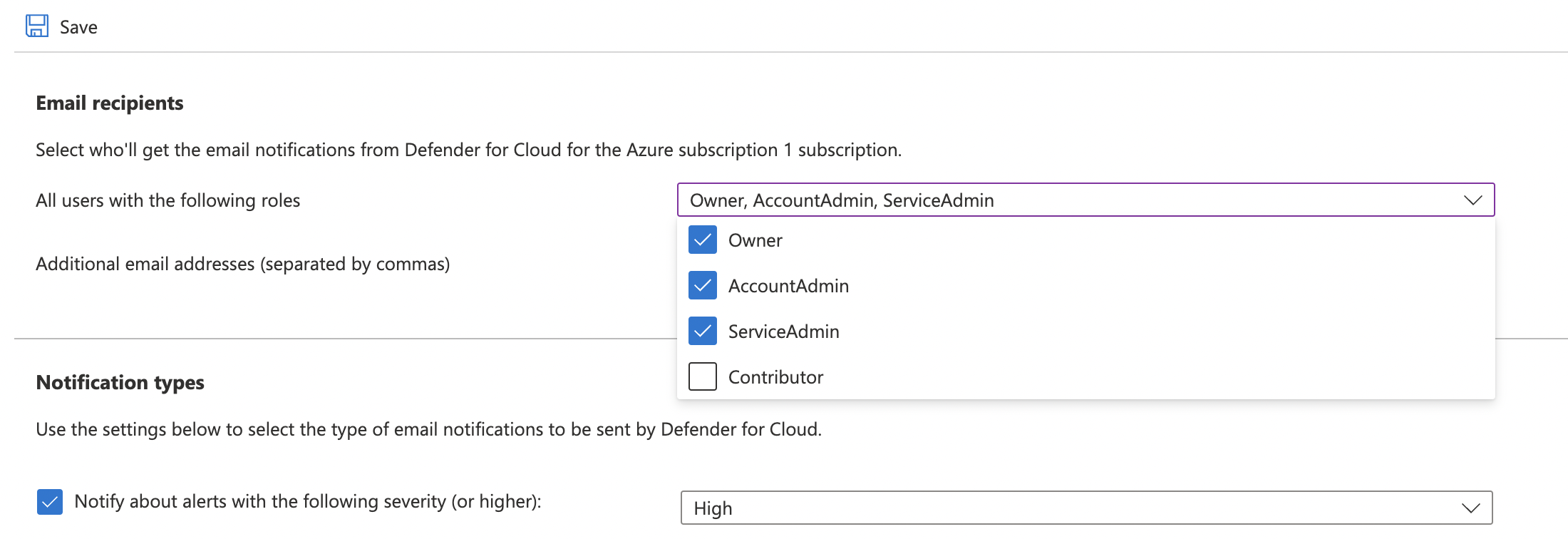Check the Contributor role checkbox
Image resolution: width=1568 pixels, height=539 pixels.
coord(703,377)
